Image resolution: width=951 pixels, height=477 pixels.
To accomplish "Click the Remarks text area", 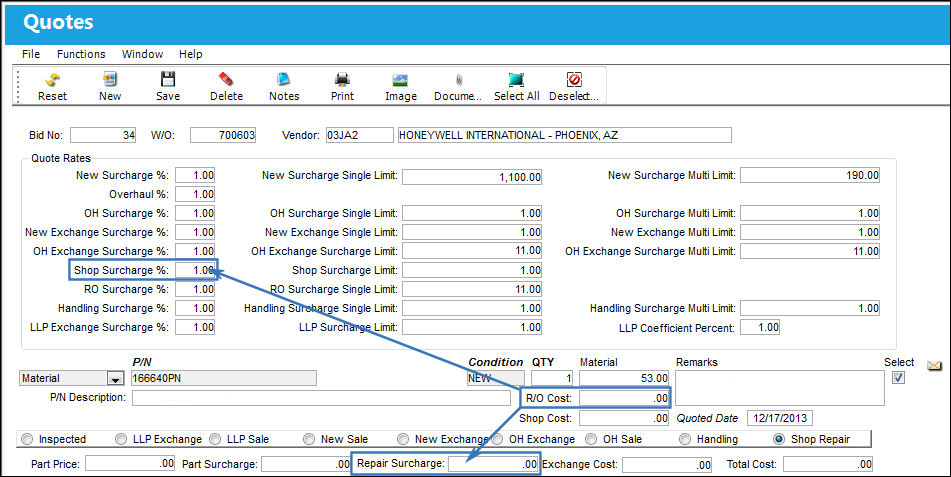I will tap(779, 388).
